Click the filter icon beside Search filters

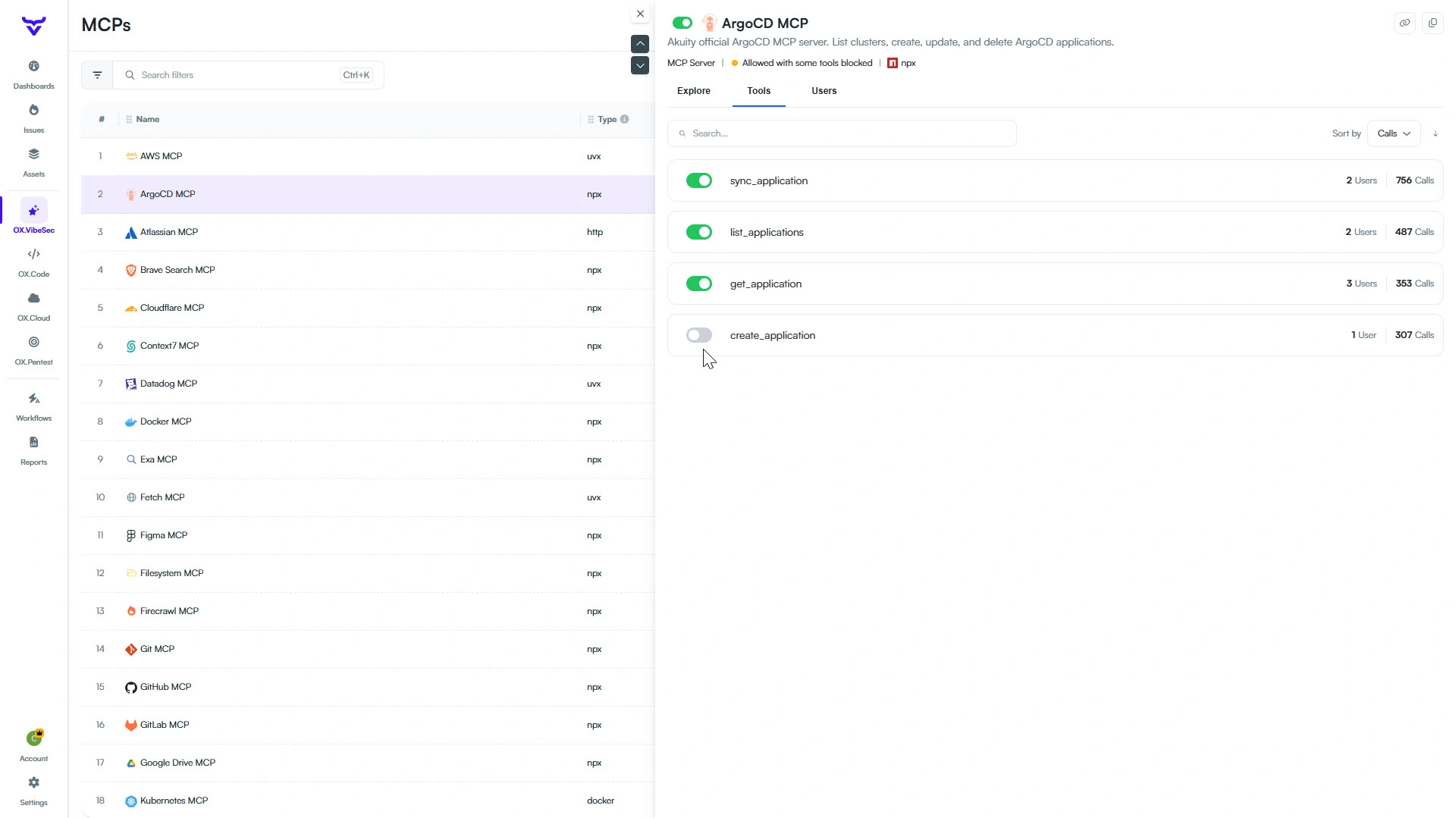pos(97,75)
